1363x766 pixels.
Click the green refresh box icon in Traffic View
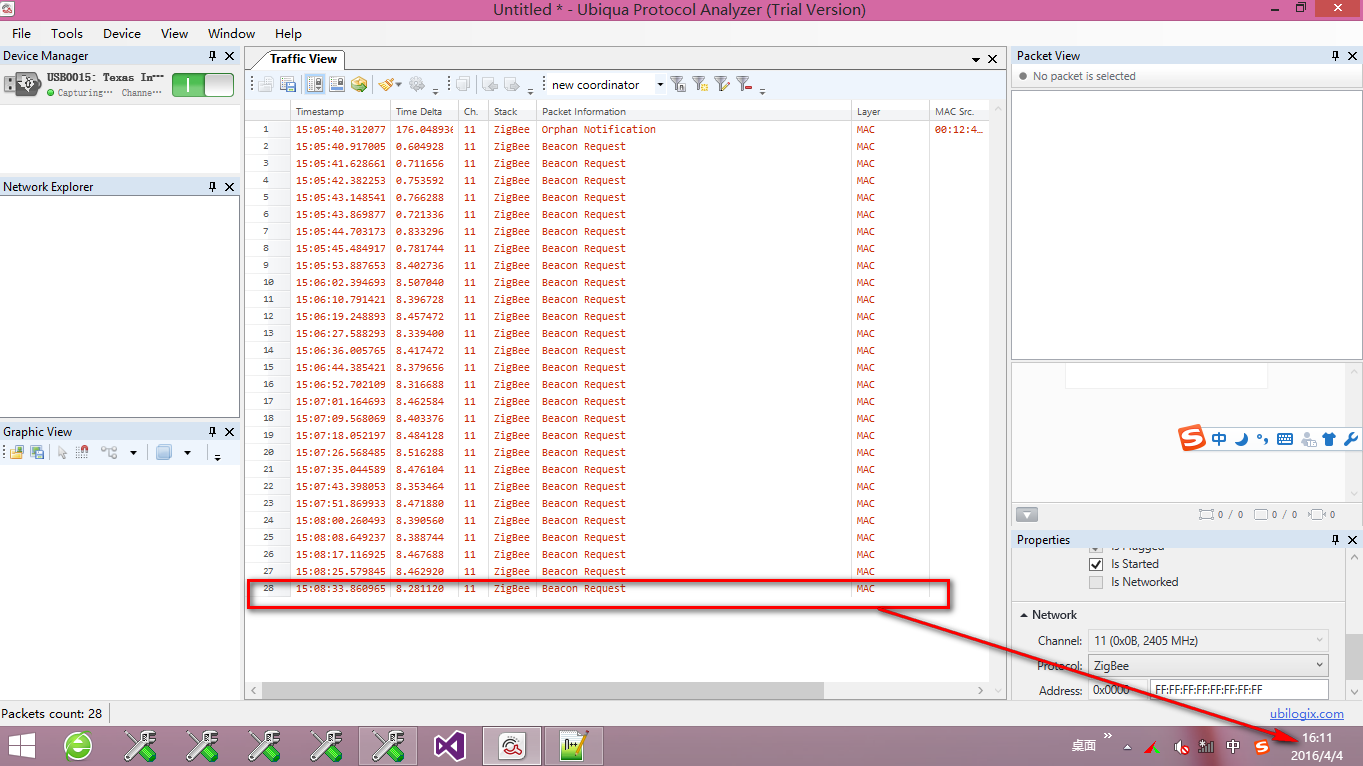pos(359,85)
